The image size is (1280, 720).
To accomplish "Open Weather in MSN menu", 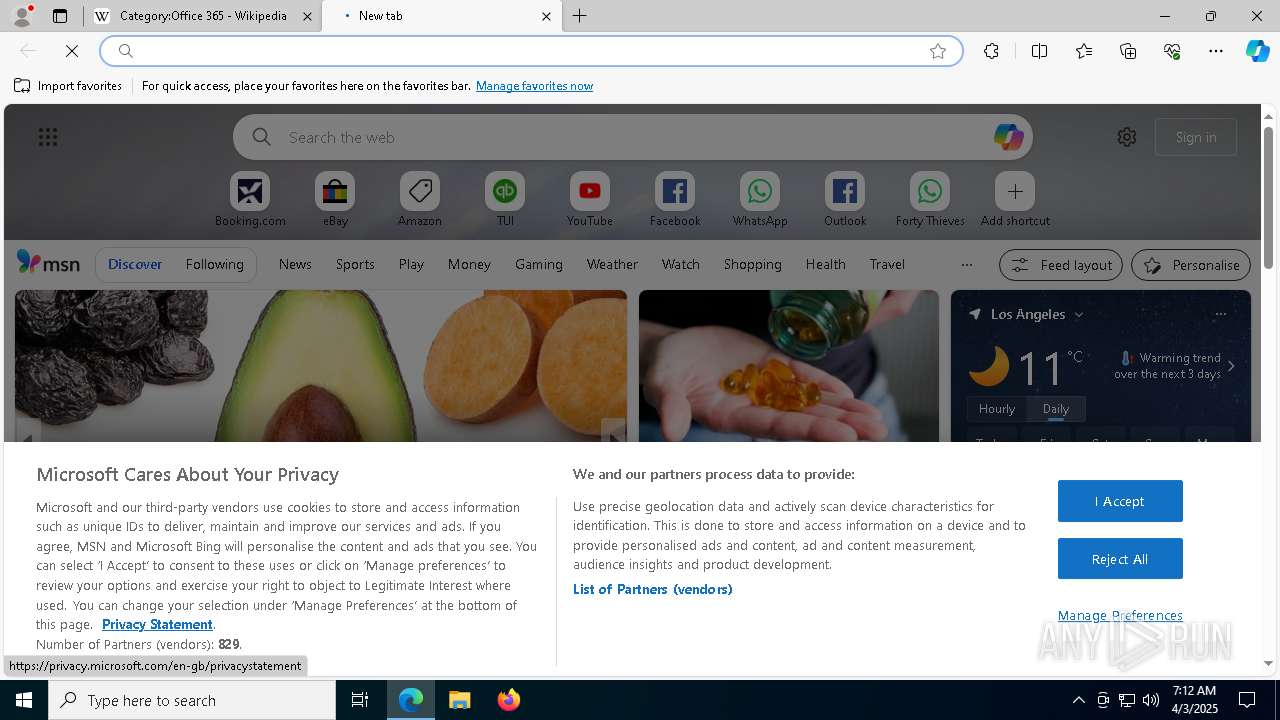I will click(612, 264).
